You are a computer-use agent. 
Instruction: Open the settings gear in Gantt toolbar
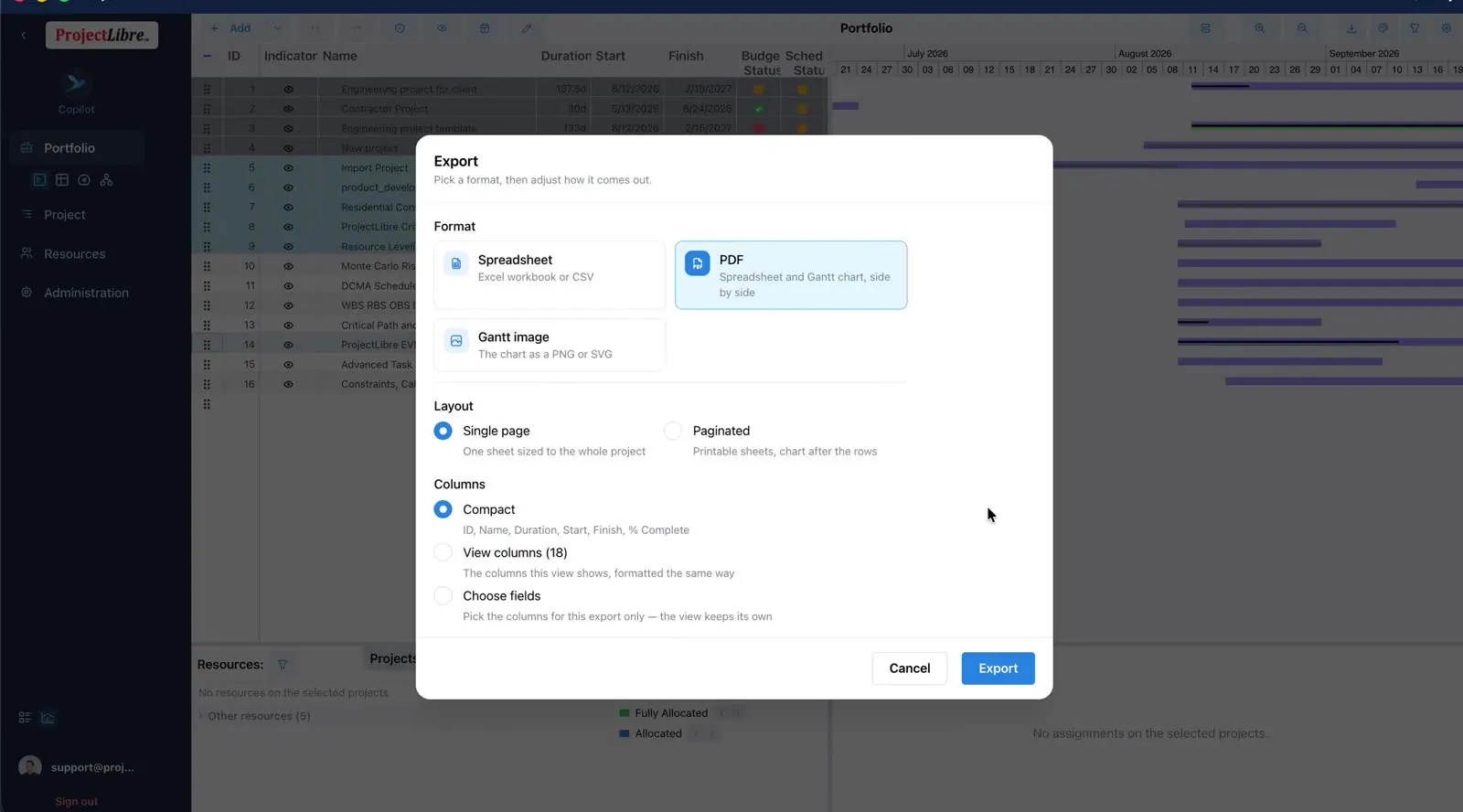1447,28
